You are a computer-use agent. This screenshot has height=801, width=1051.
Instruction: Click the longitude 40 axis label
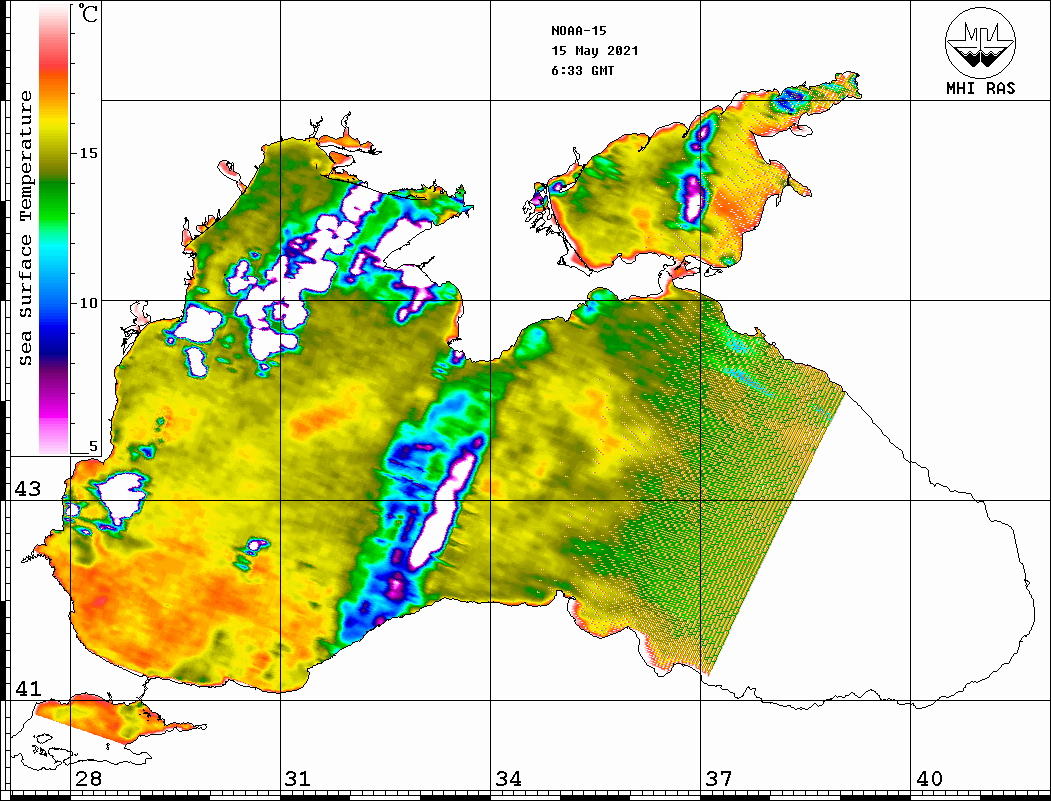coord(929,779)
